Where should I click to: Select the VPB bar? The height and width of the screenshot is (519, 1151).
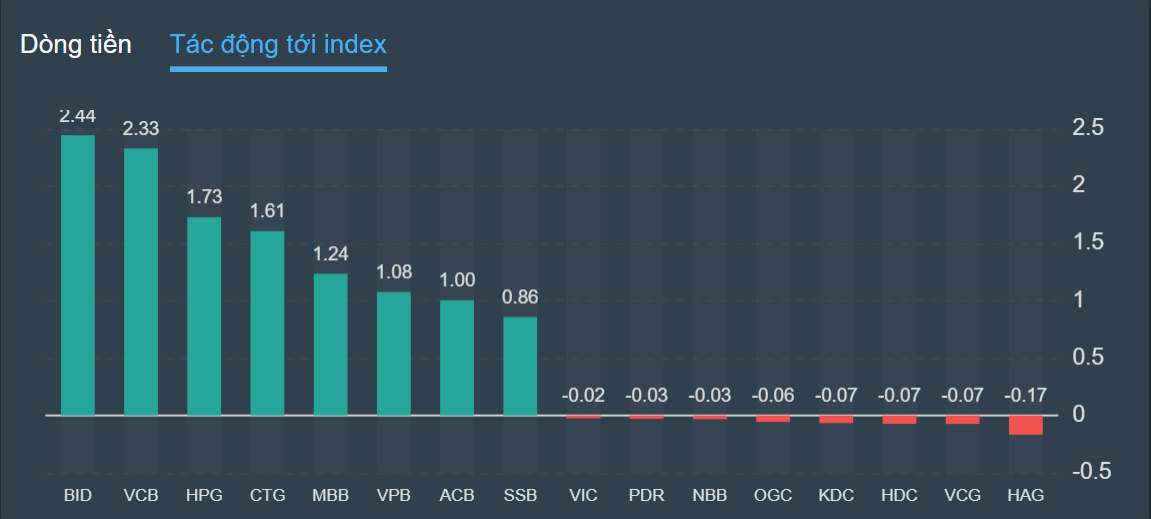click(393, 353)
